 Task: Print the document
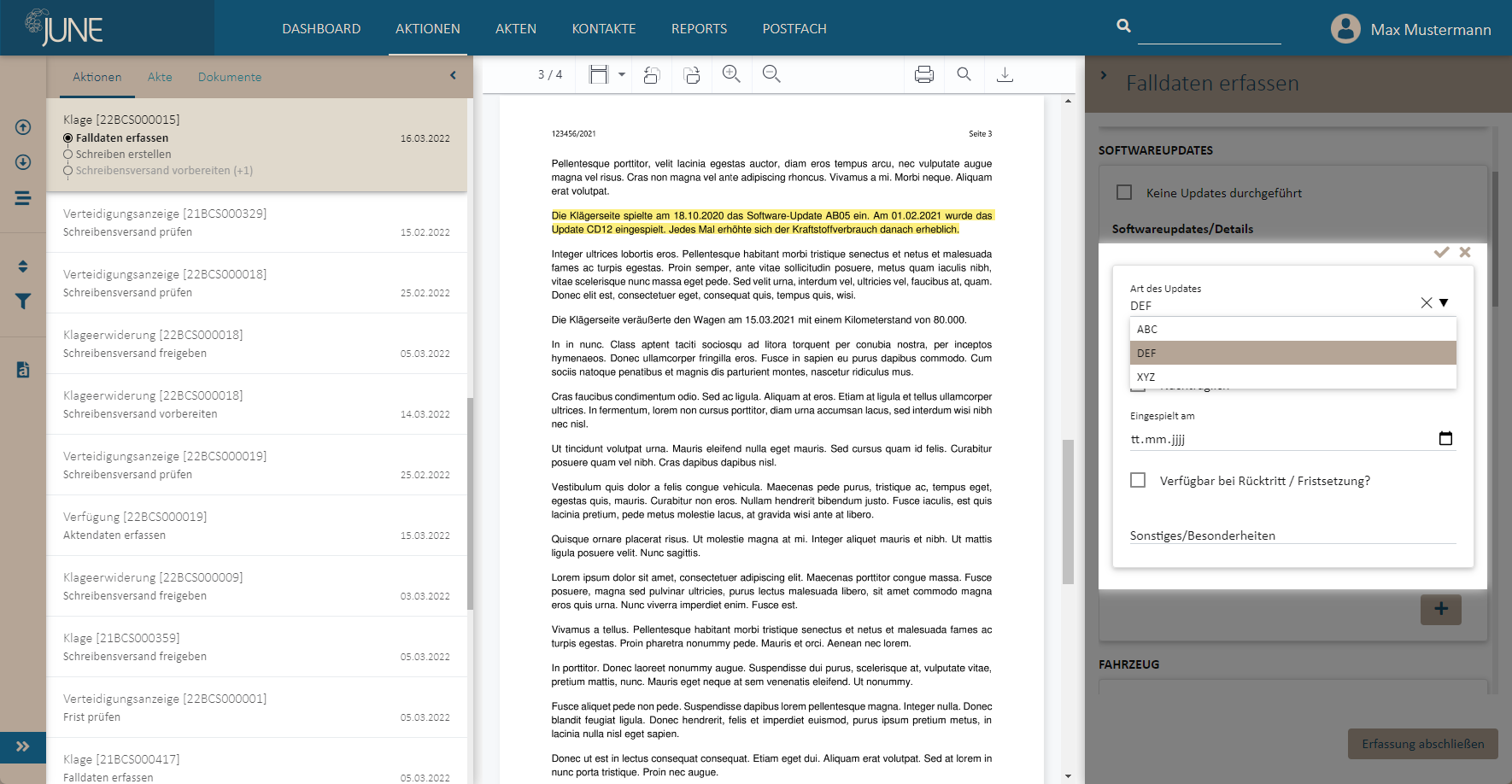pos(924,74)
